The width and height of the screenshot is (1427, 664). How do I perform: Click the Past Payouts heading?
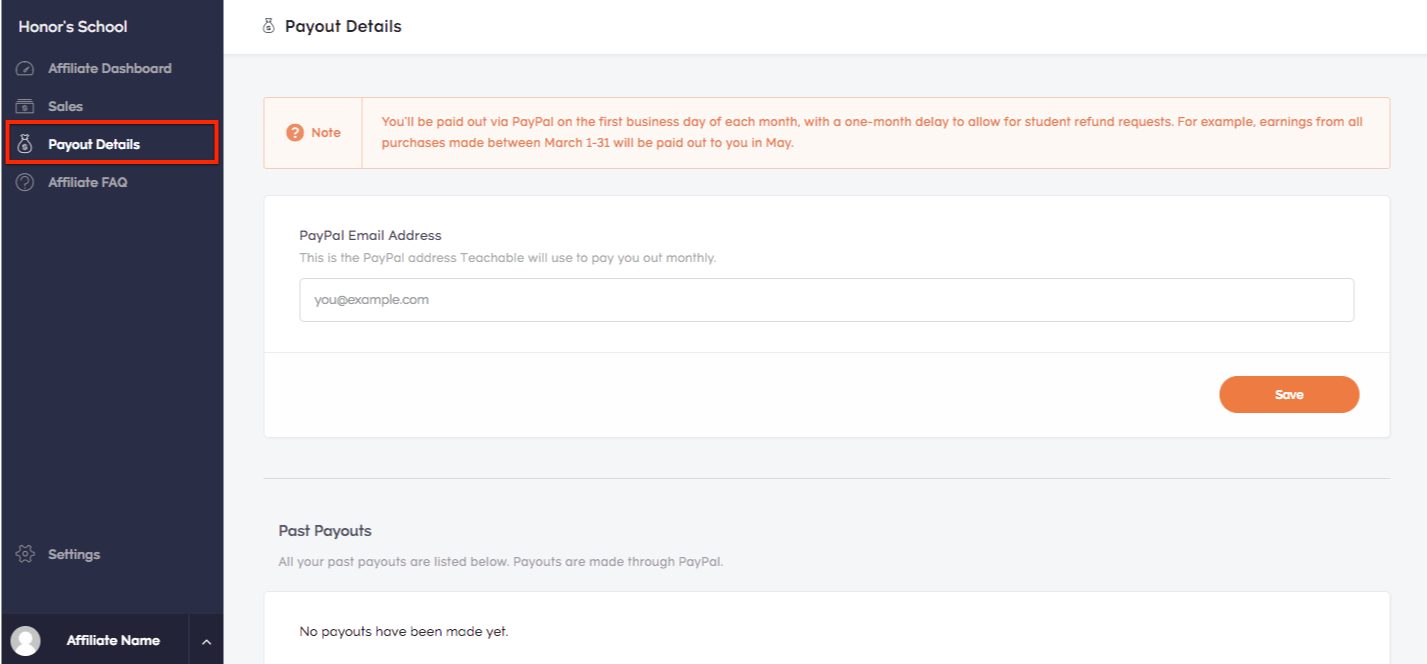click(x=325, y=531)
